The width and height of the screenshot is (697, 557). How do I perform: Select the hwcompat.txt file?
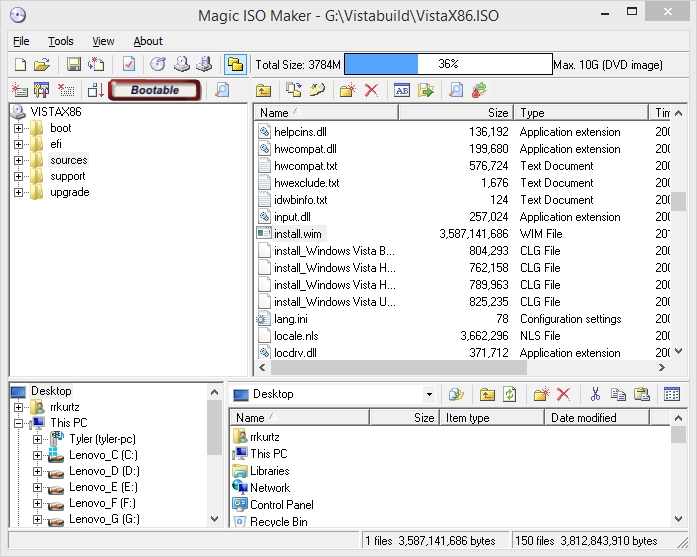[x=305, y=166]
